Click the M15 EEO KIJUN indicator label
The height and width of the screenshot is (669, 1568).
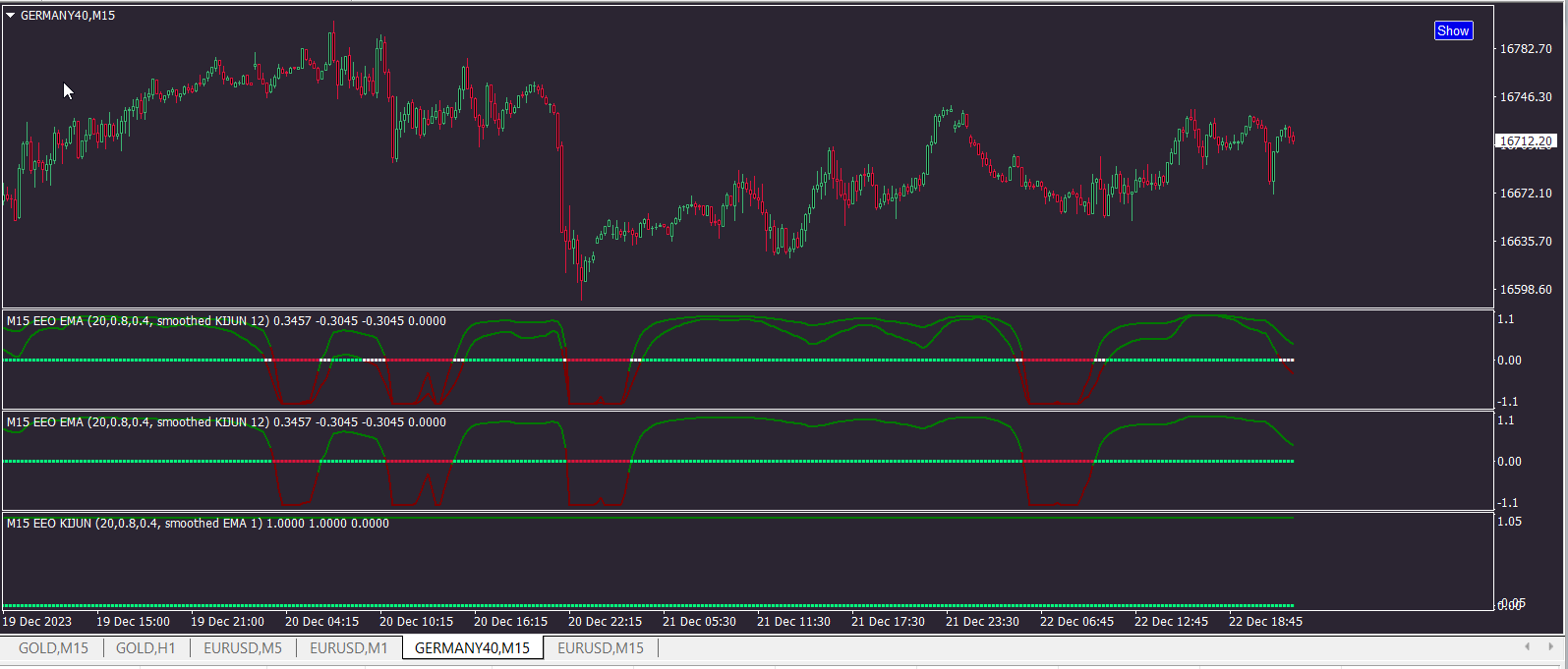coord(198,523)
